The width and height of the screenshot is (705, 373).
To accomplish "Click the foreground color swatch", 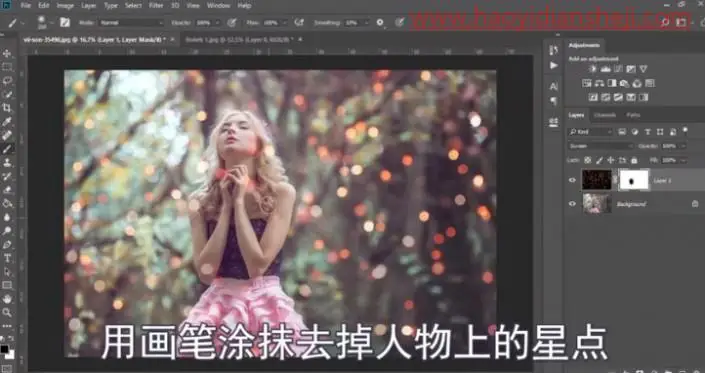I will point(4,349).
